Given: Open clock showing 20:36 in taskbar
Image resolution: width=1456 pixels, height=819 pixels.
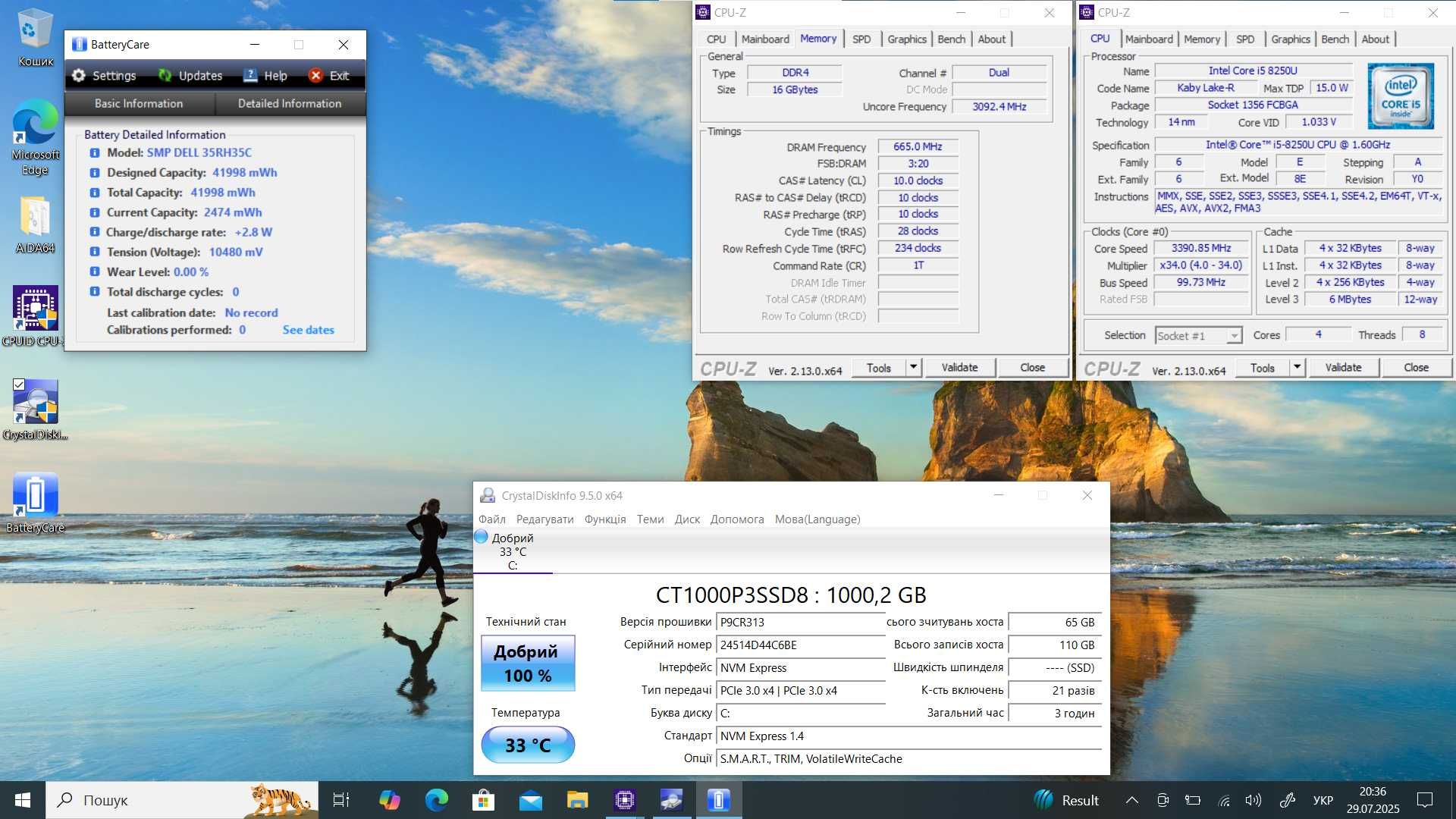Looking at the screenshot, I should (x=1373, y=800).
